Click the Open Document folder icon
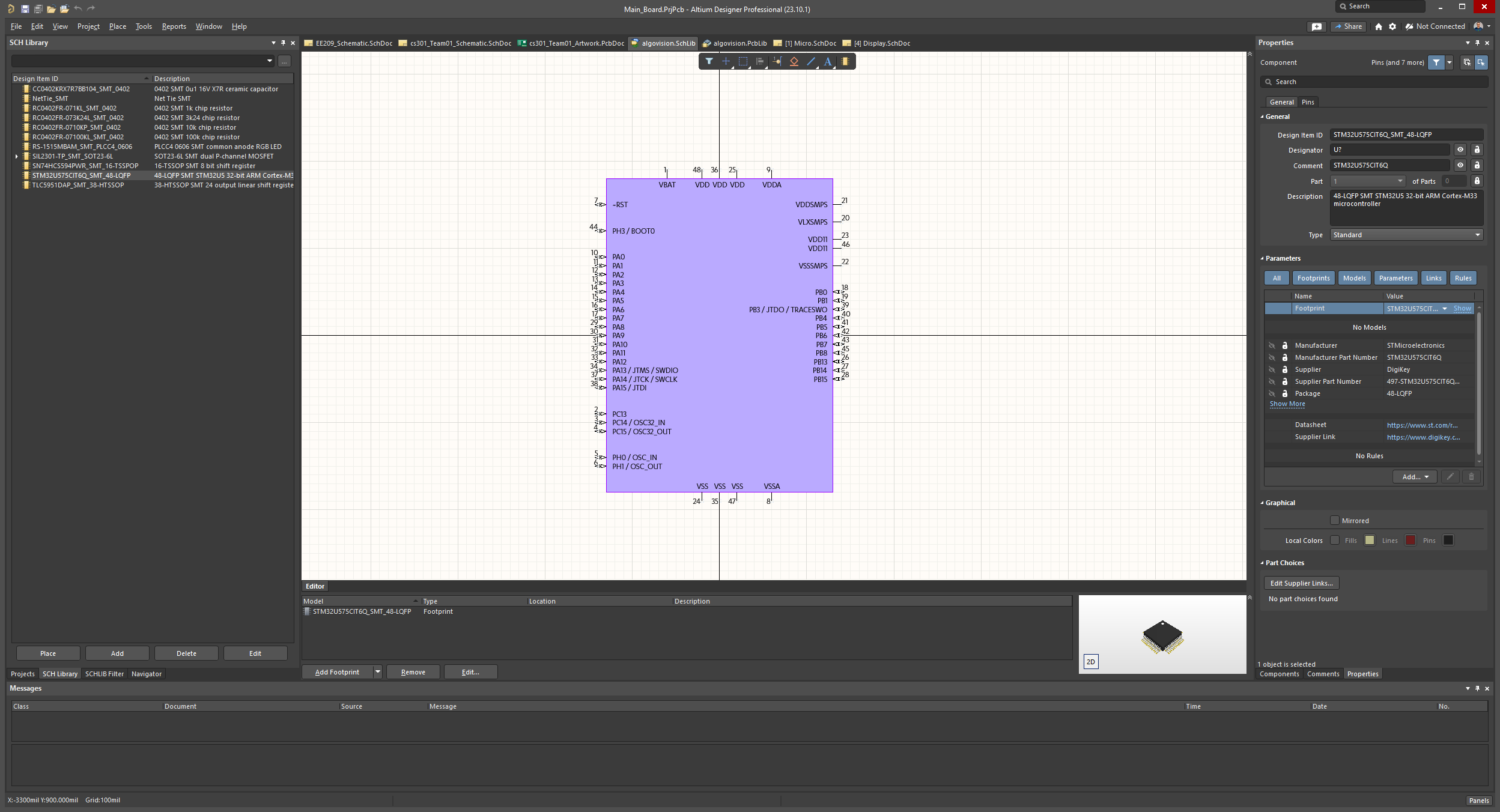This screenshot has width=1500, height=812. coord(51,9)
